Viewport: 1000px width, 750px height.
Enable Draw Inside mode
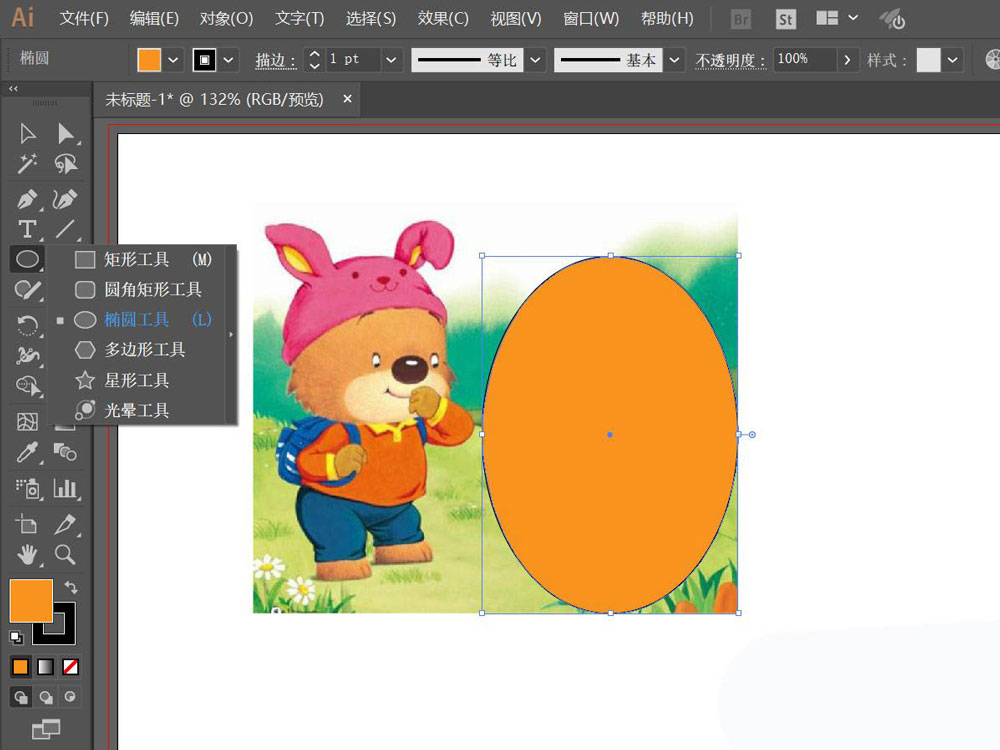[70, 697]
